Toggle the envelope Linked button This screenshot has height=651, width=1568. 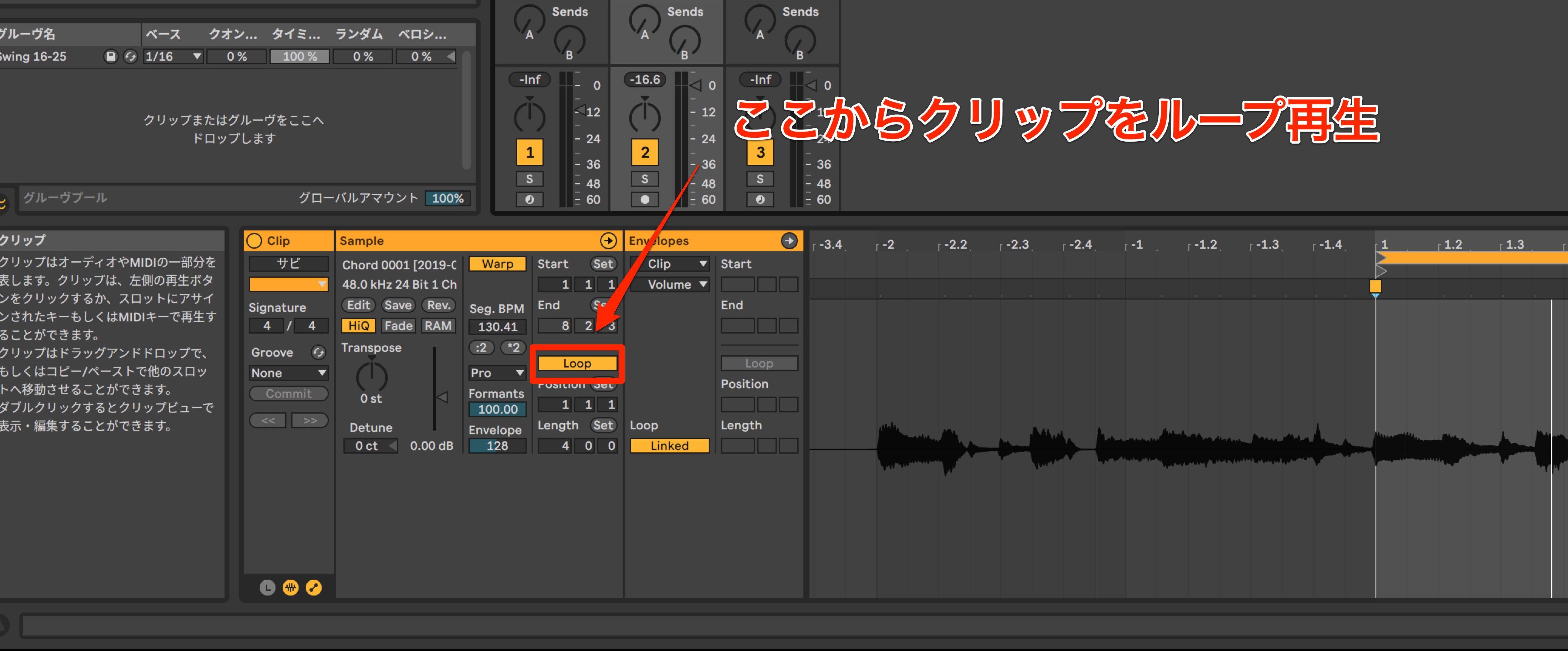[670, 446]
